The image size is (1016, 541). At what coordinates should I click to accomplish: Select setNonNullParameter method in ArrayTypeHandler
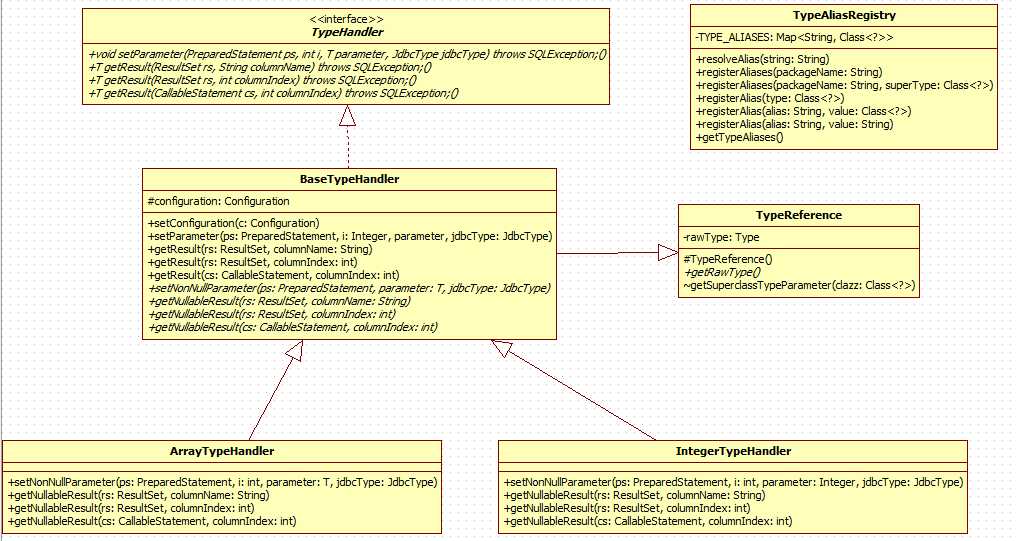(x=222, y=483)
